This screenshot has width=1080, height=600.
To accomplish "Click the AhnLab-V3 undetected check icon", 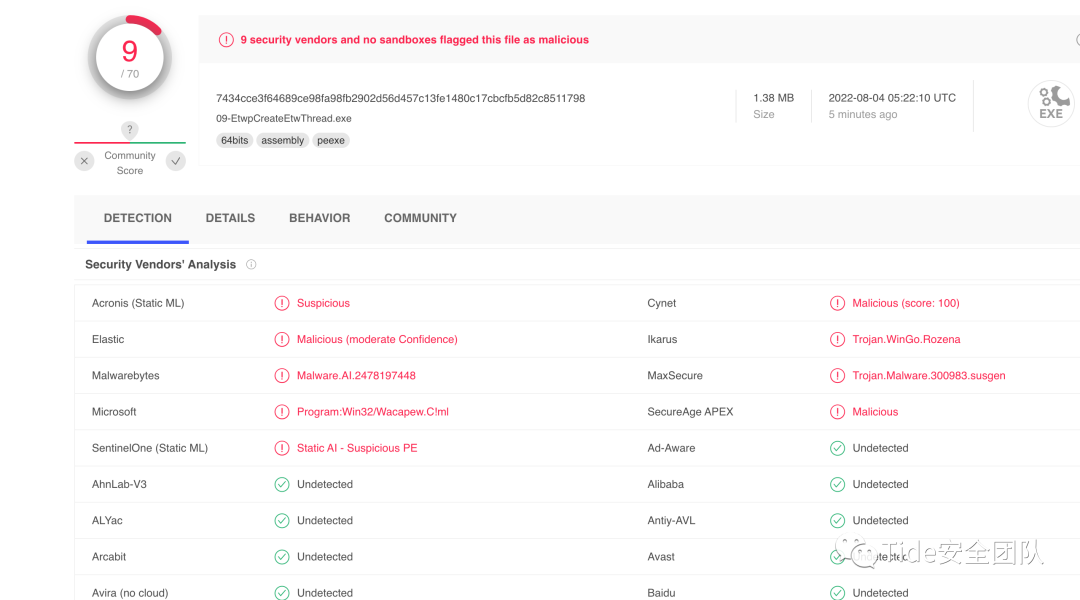I will coord(282,484).
